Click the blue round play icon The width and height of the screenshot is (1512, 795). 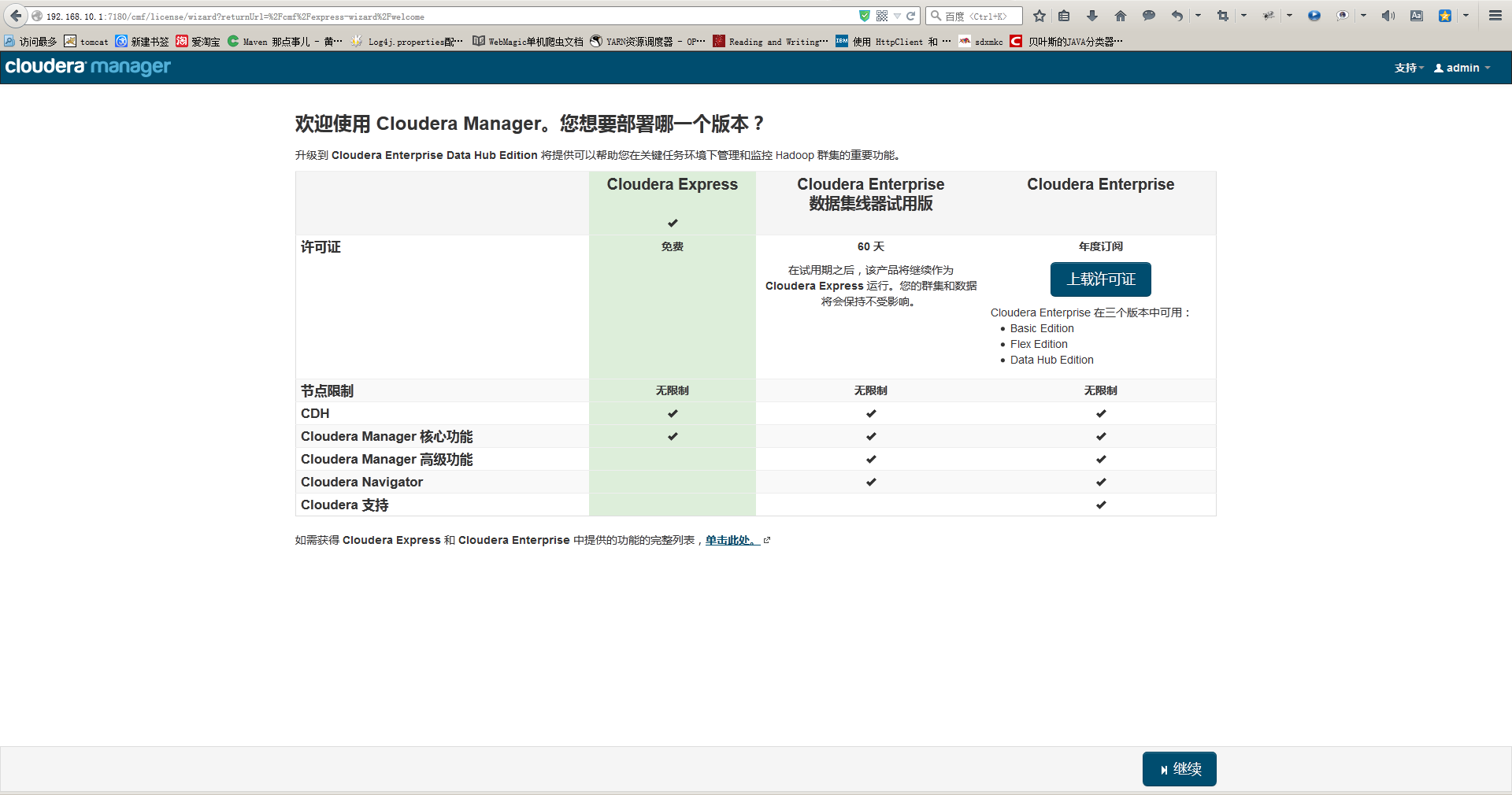coord(1314,16)
